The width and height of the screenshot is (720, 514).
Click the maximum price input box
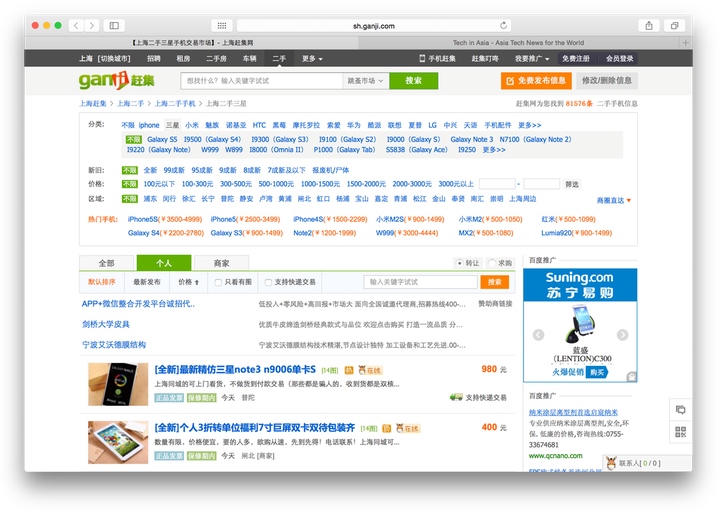coord(541,184)
